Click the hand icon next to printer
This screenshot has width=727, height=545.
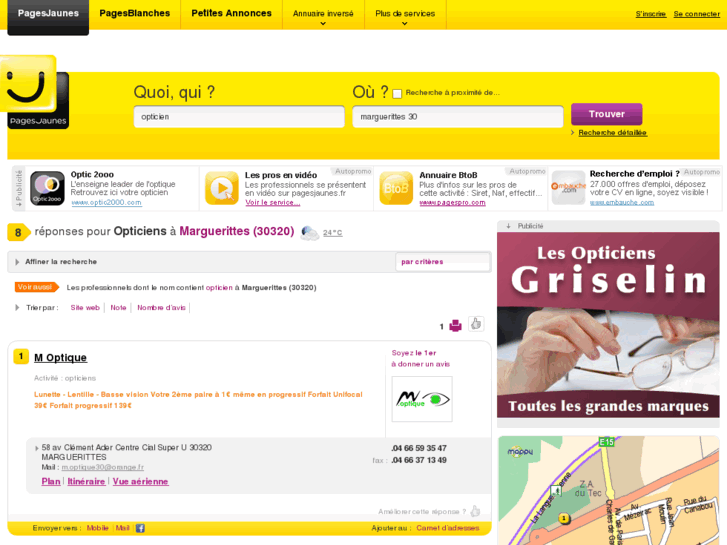pyautogui.click(x=476, y=324)
